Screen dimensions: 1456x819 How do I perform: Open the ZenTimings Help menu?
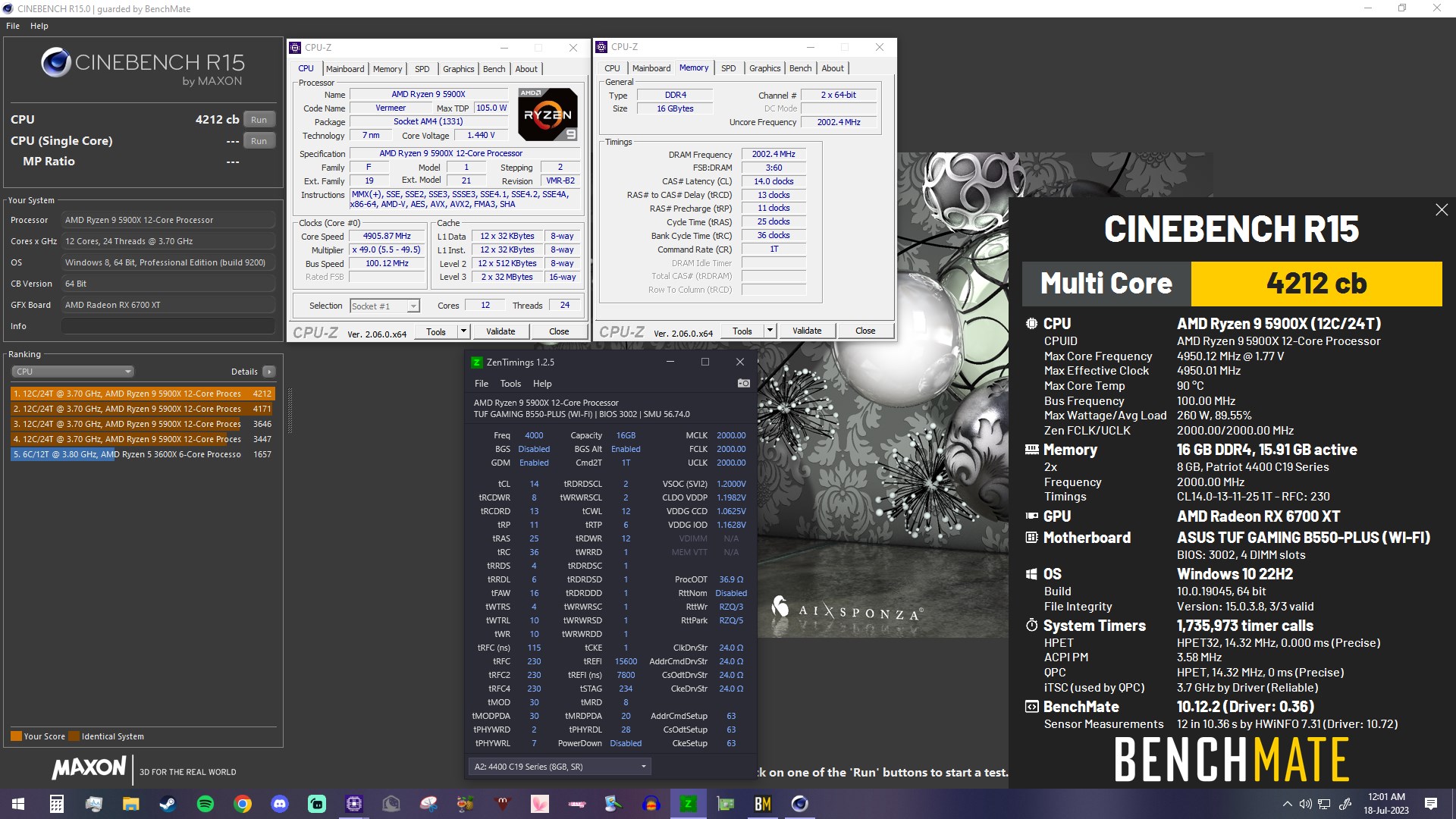pyautogui.click(x=542, y=384)
